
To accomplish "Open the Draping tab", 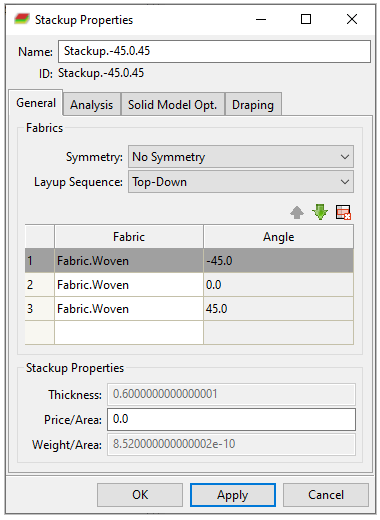I will click(x=253, y=105).
